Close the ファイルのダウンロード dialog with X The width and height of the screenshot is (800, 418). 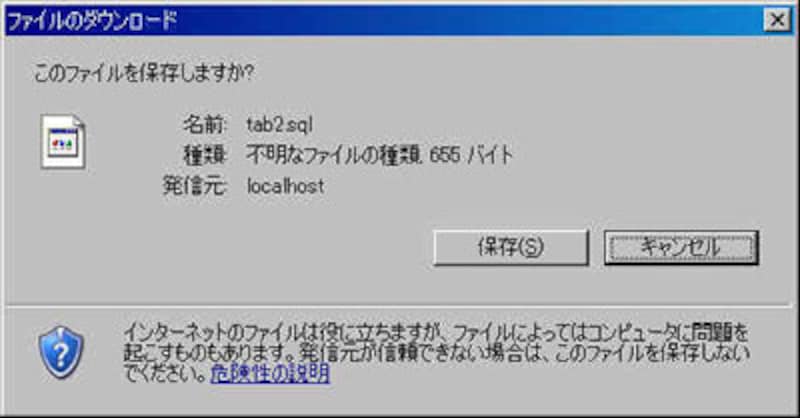[x=777, y=20]
